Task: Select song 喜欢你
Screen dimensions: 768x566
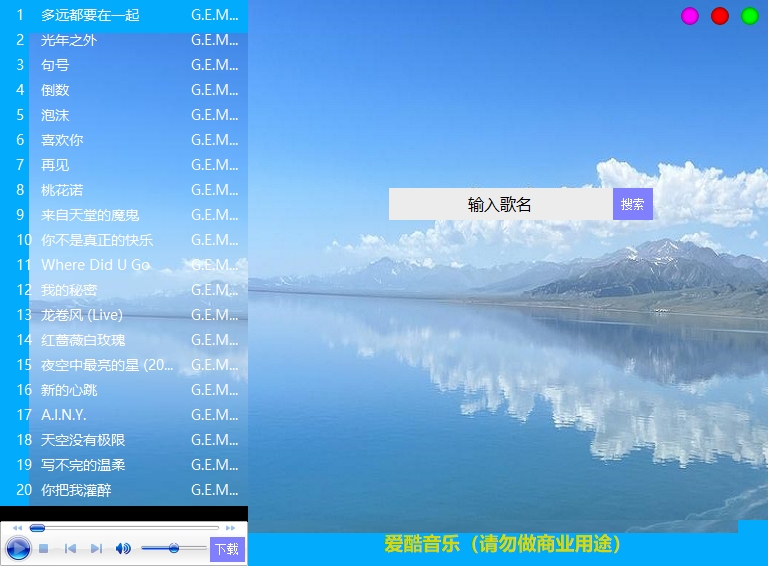Action: tap(62, 140)
